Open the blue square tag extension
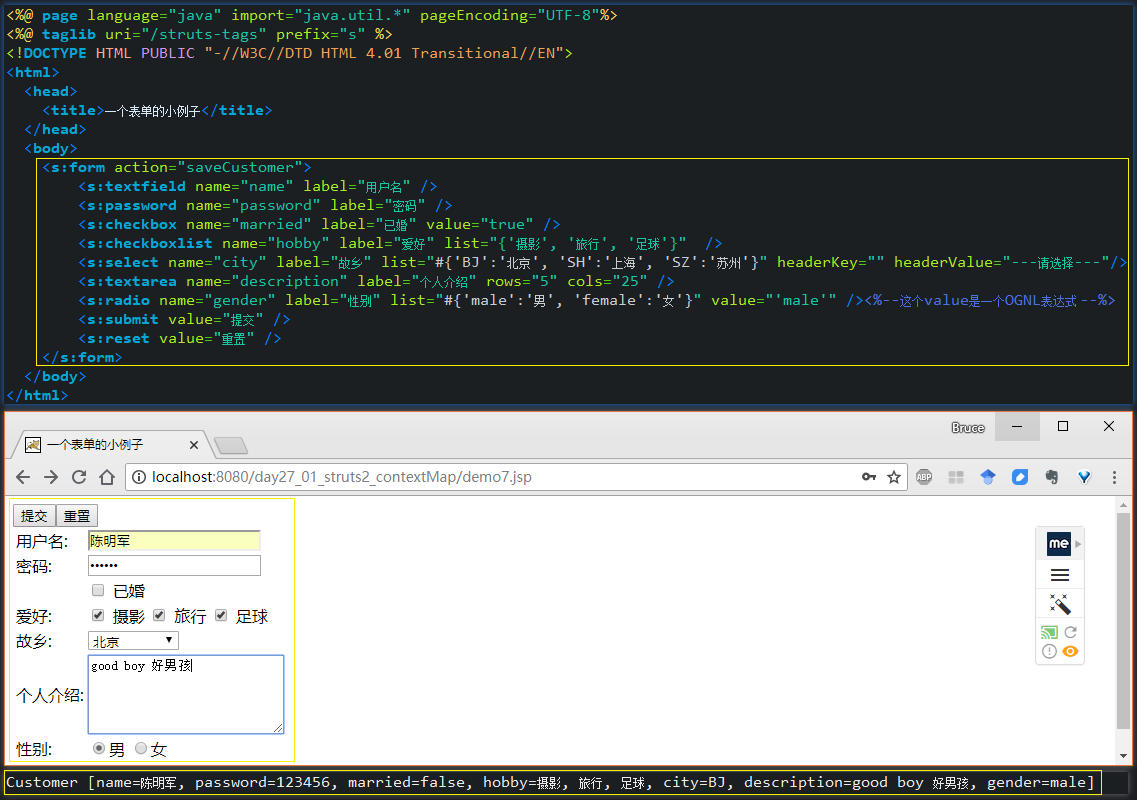Image resolution: width=1137 pixels, height=800 pixels. [1020, 477]
